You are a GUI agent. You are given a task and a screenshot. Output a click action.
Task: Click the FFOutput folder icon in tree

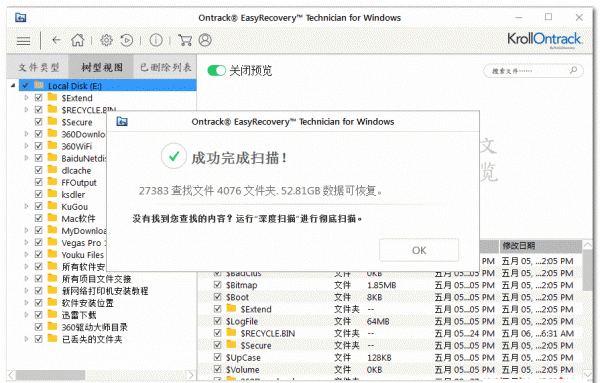pyautogui.click(x=52, y=182)
